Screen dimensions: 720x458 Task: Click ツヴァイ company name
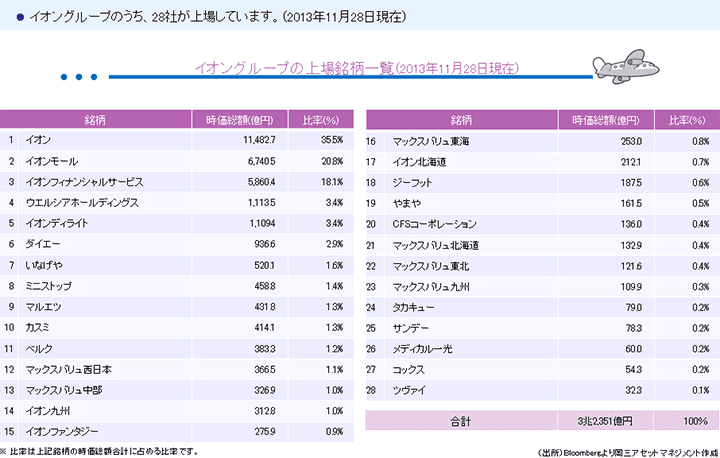(x=409, y=390)
